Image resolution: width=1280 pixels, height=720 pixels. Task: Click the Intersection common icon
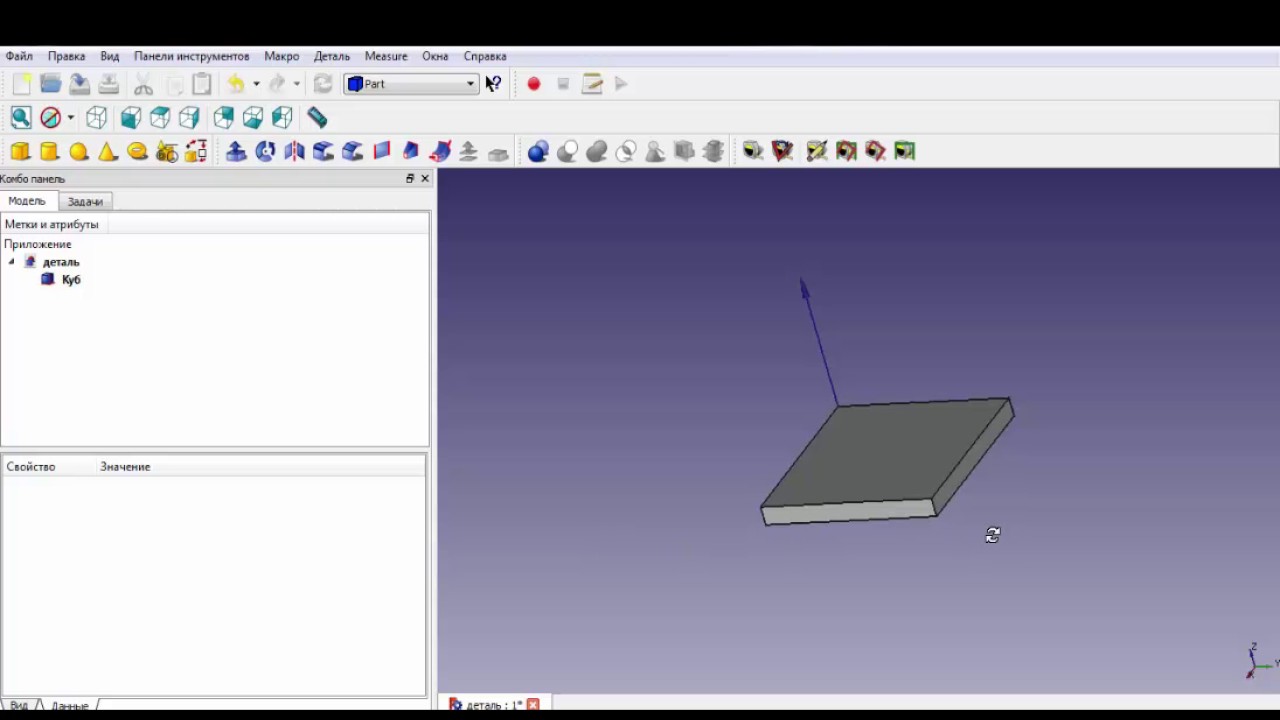click(626, 151)
